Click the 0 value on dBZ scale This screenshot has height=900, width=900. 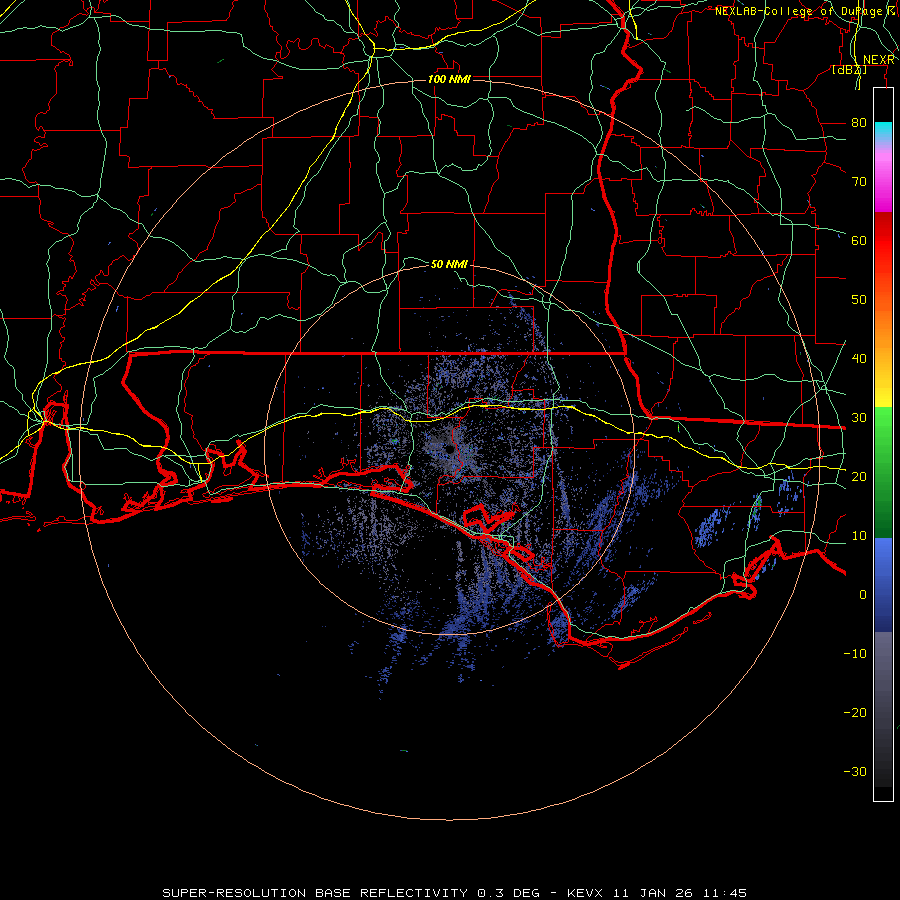point(863,595)
